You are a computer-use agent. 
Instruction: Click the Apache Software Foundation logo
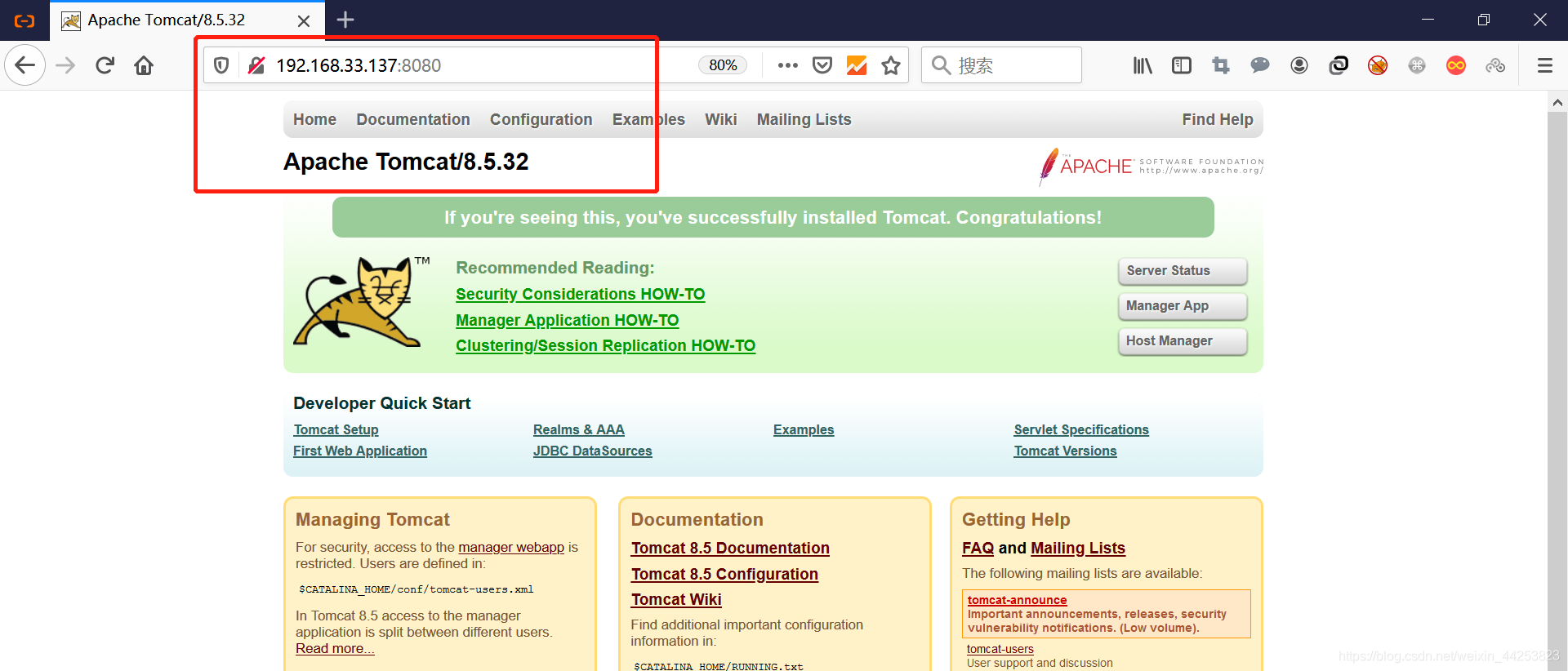click(1151, 167)
